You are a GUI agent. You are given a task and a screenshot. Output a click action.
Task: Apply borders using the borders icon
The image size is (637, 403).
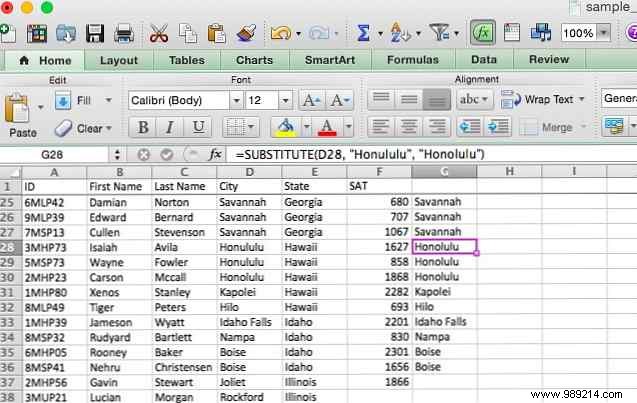(235, 128)
